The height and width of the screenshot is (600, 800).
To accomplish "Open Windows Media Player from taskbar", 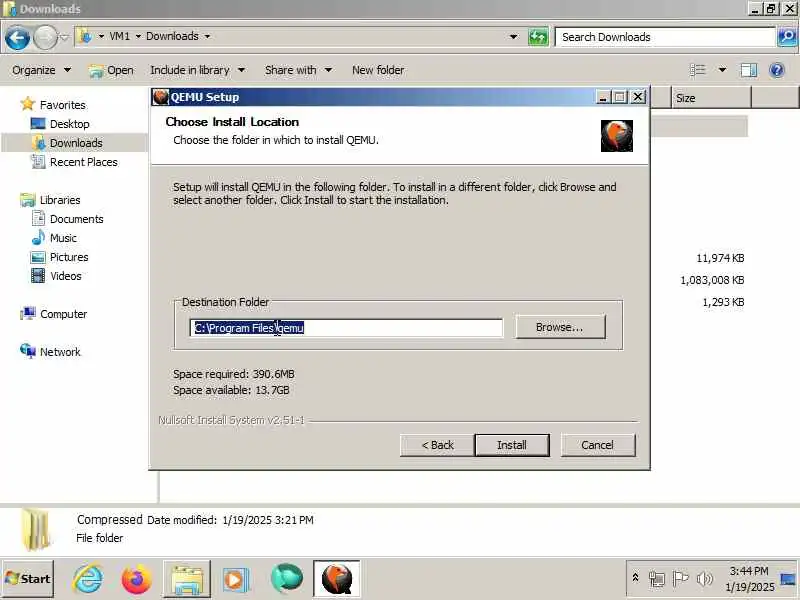I will tap(235, 580).
